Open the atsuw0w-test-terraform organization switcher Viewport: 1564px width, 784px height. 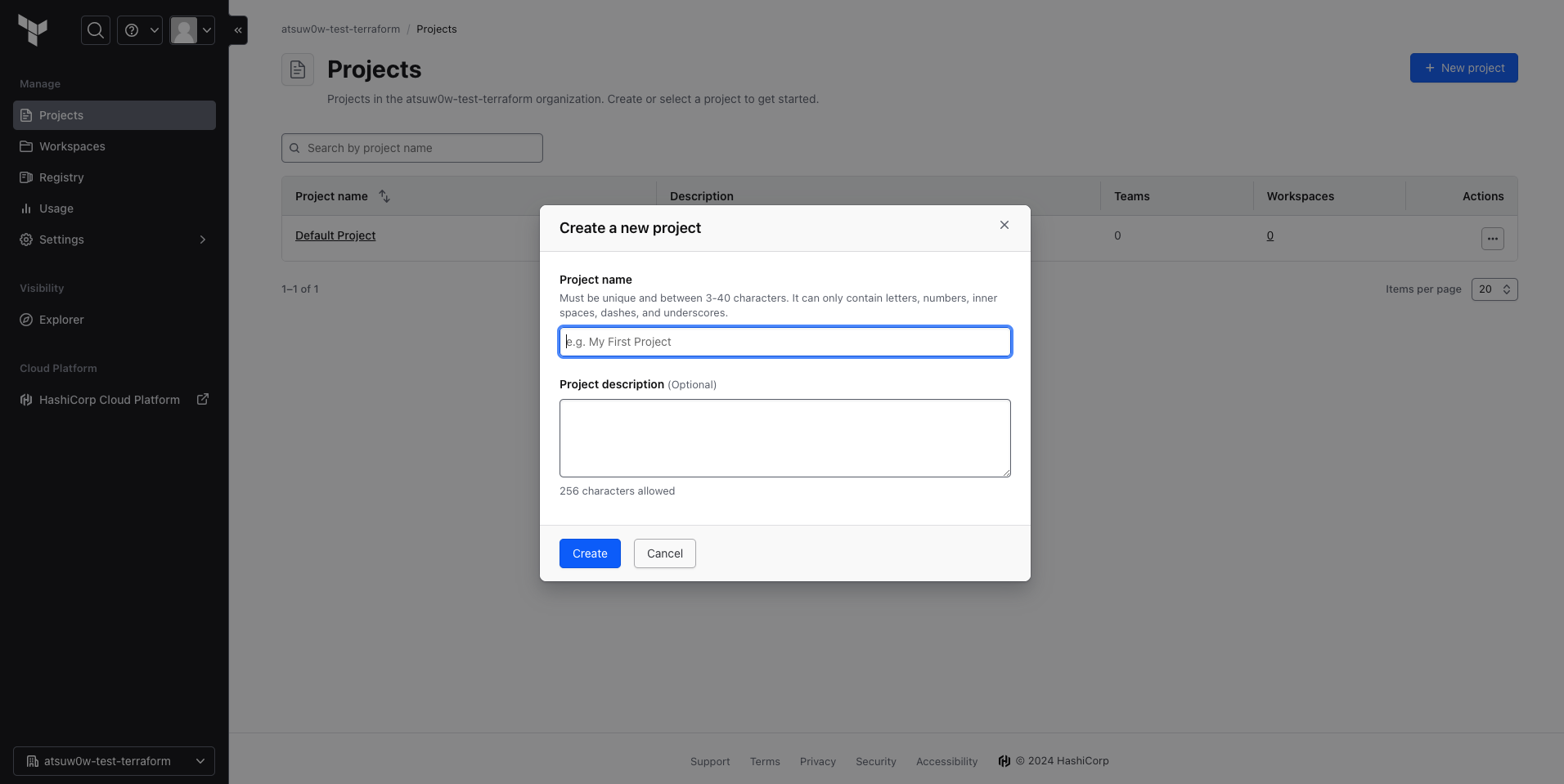point(114,761)
